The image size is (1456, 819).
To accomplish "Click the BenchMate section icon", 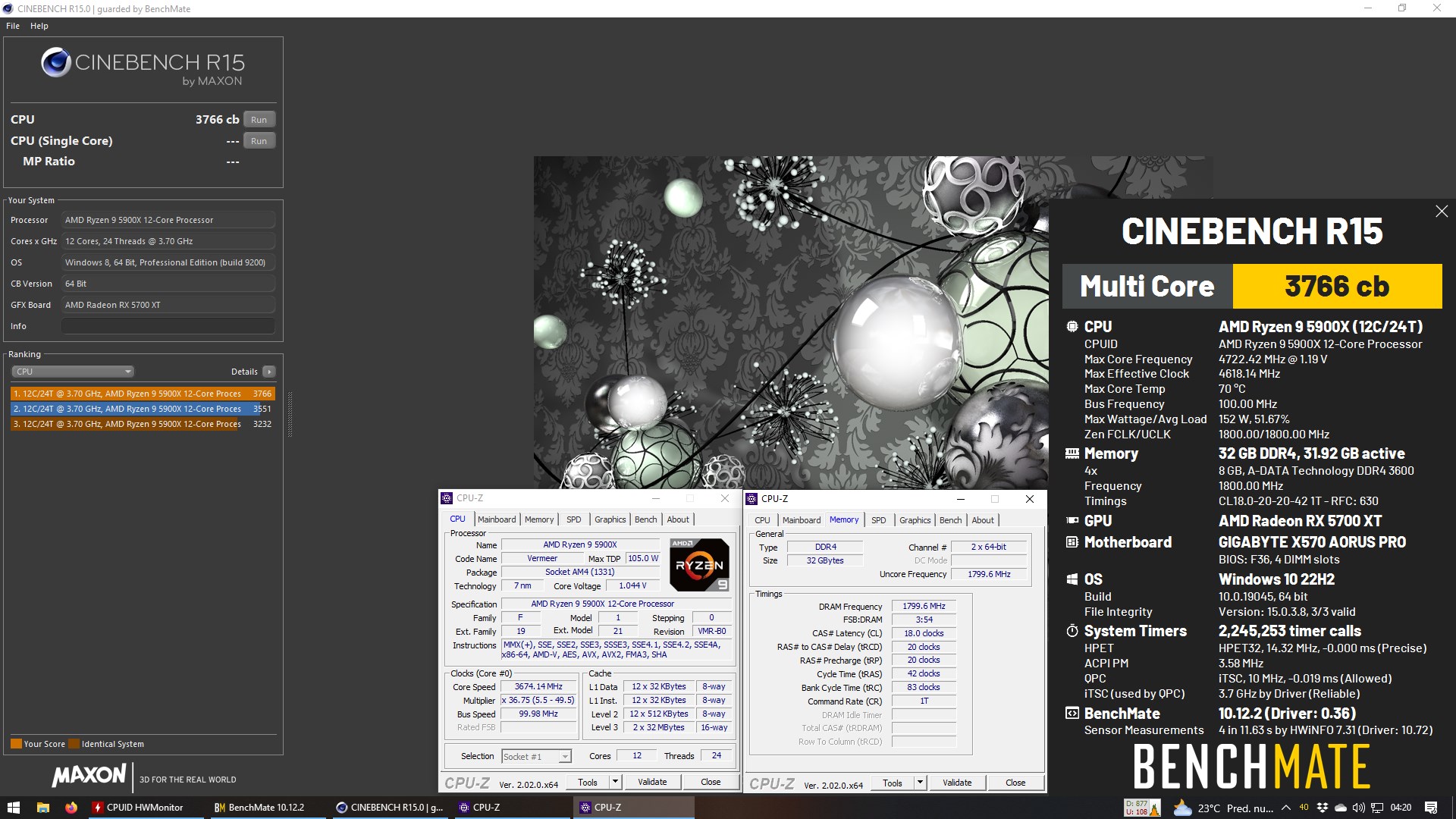I will pyautogui.click(x=1072, y=714).
